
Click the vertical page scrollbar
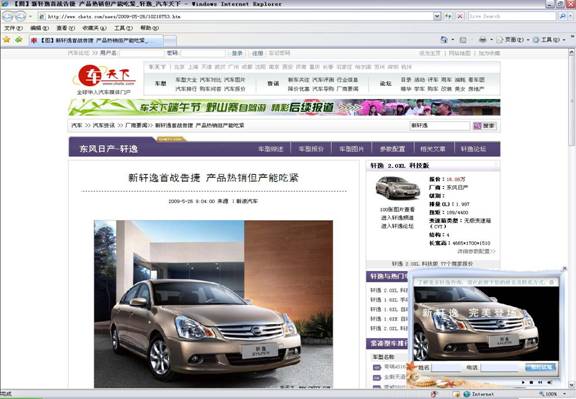[571, 218]
